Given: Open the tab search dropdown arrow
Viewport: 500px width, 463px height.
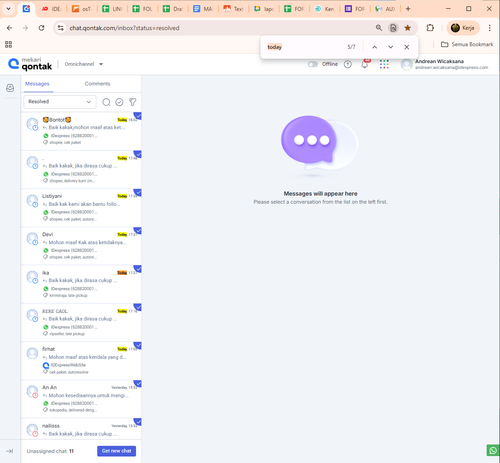Looking at the screenshot, I should tap(9, 9).
